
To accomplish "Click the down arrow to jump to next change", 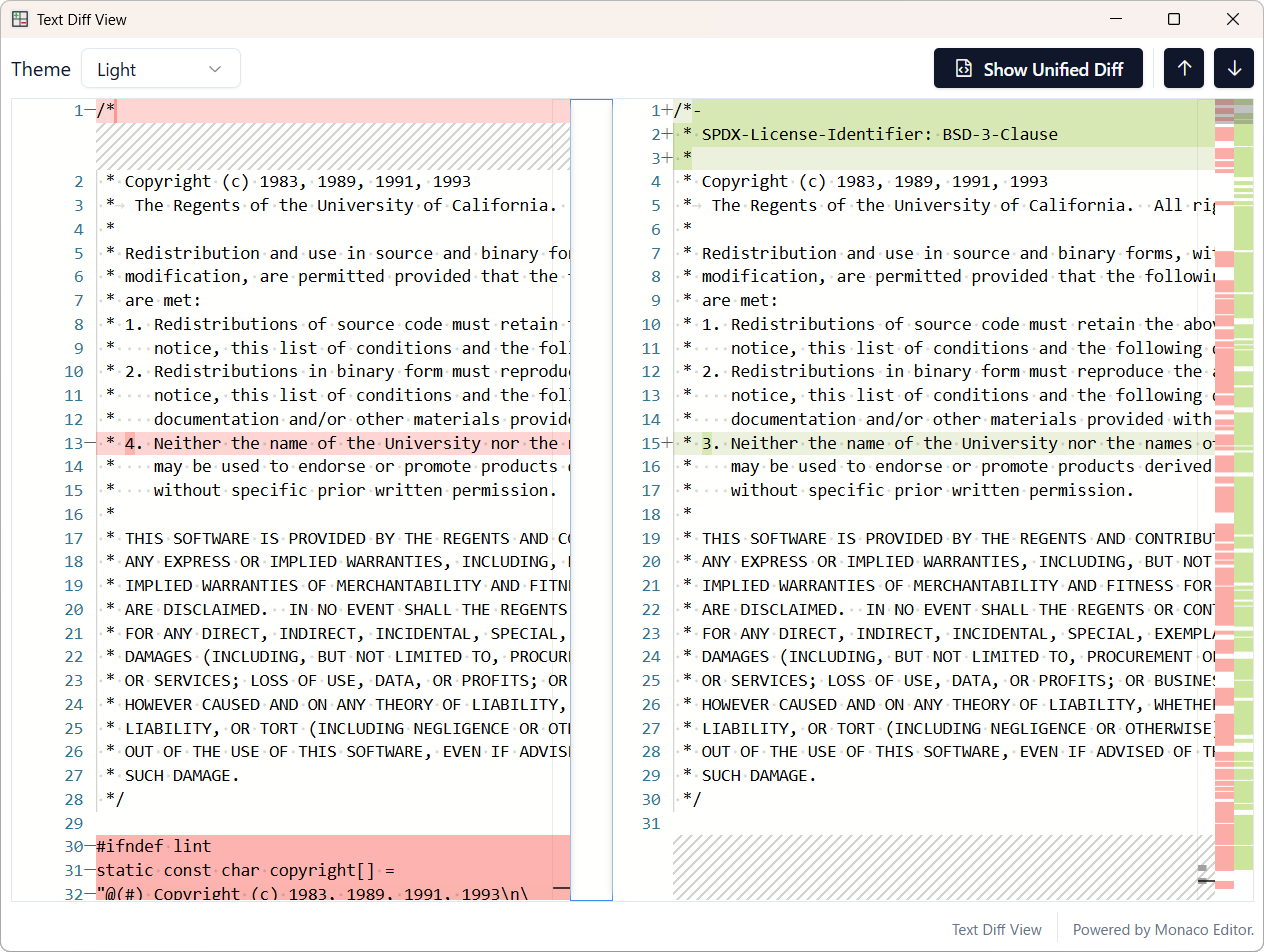I will pyautogui.click(x=1234, y=68).
